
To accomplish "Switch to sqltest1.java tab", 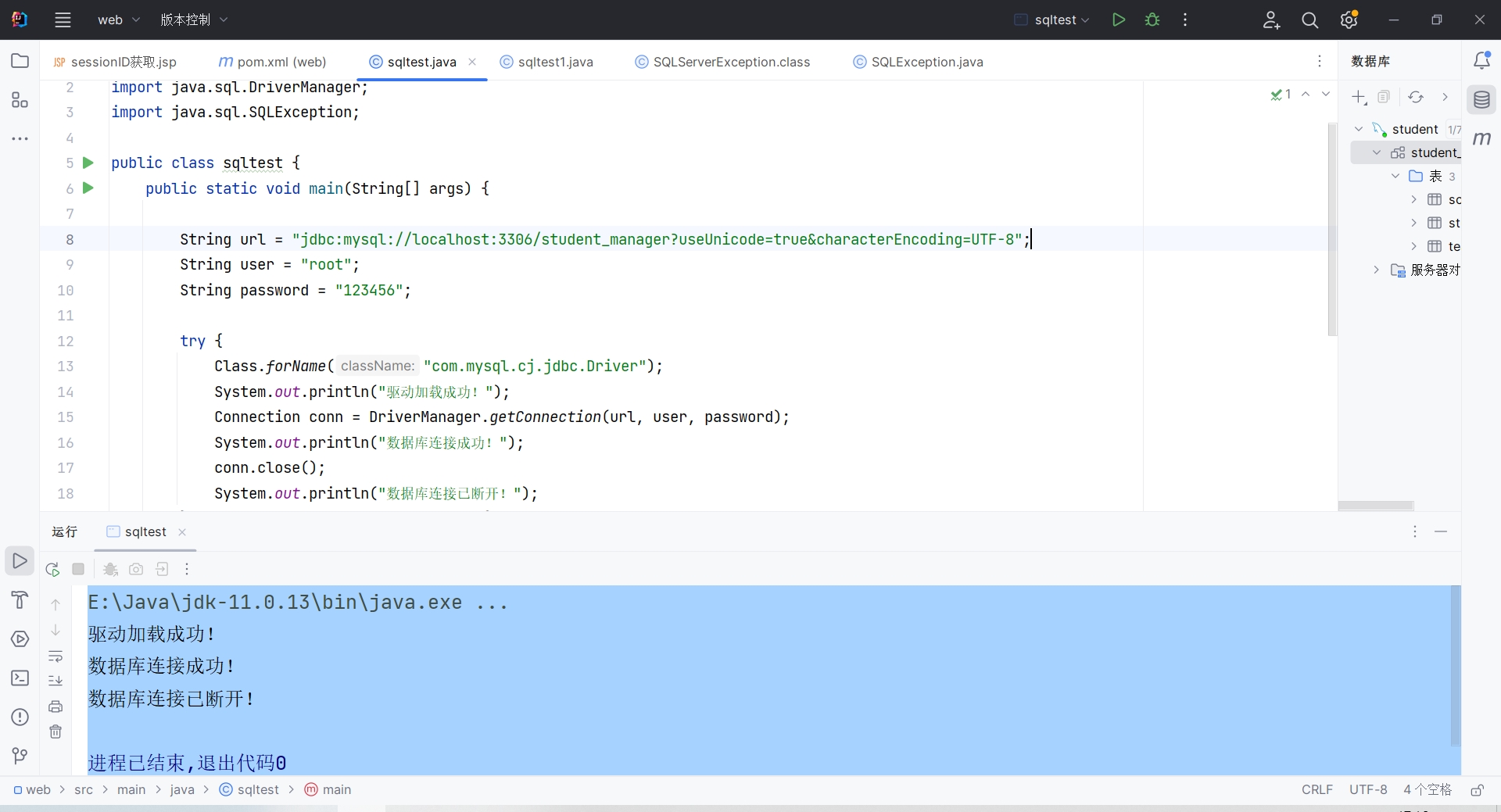I will tap(546, 62).
